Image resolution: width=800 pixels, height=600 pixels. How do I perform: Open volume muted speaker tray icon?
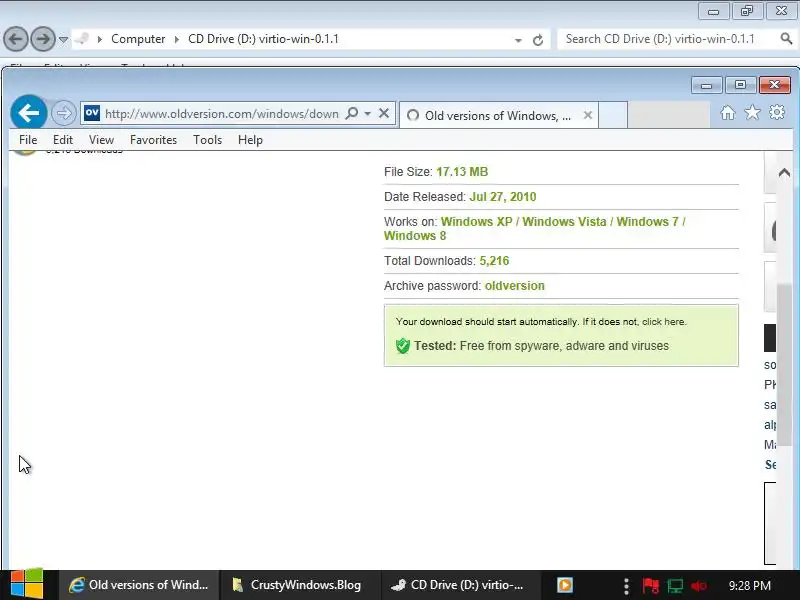[x=698, y=586]
